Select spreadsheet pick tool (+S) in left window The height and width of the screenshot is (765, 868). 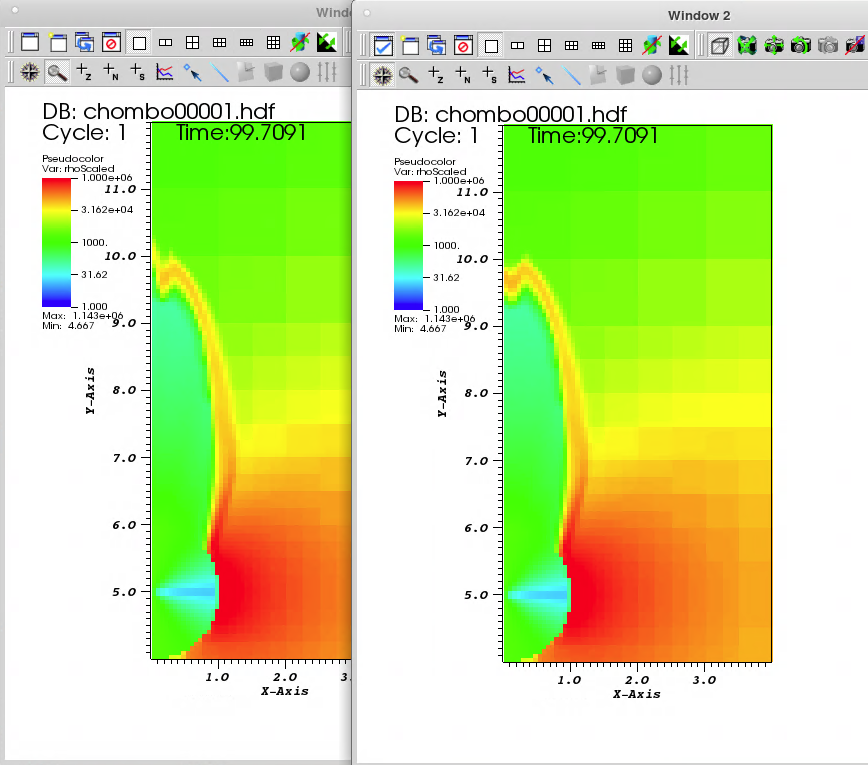coord(138,72)
